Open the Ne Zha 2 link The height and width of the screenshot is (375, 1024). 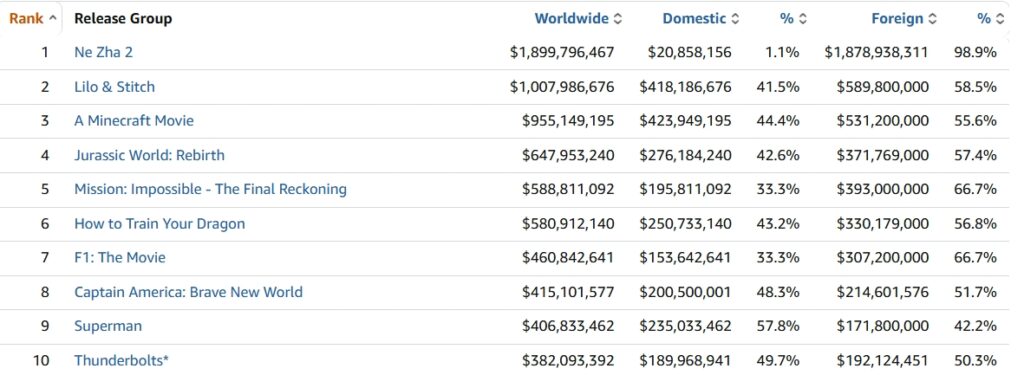(x=103, y=52)
